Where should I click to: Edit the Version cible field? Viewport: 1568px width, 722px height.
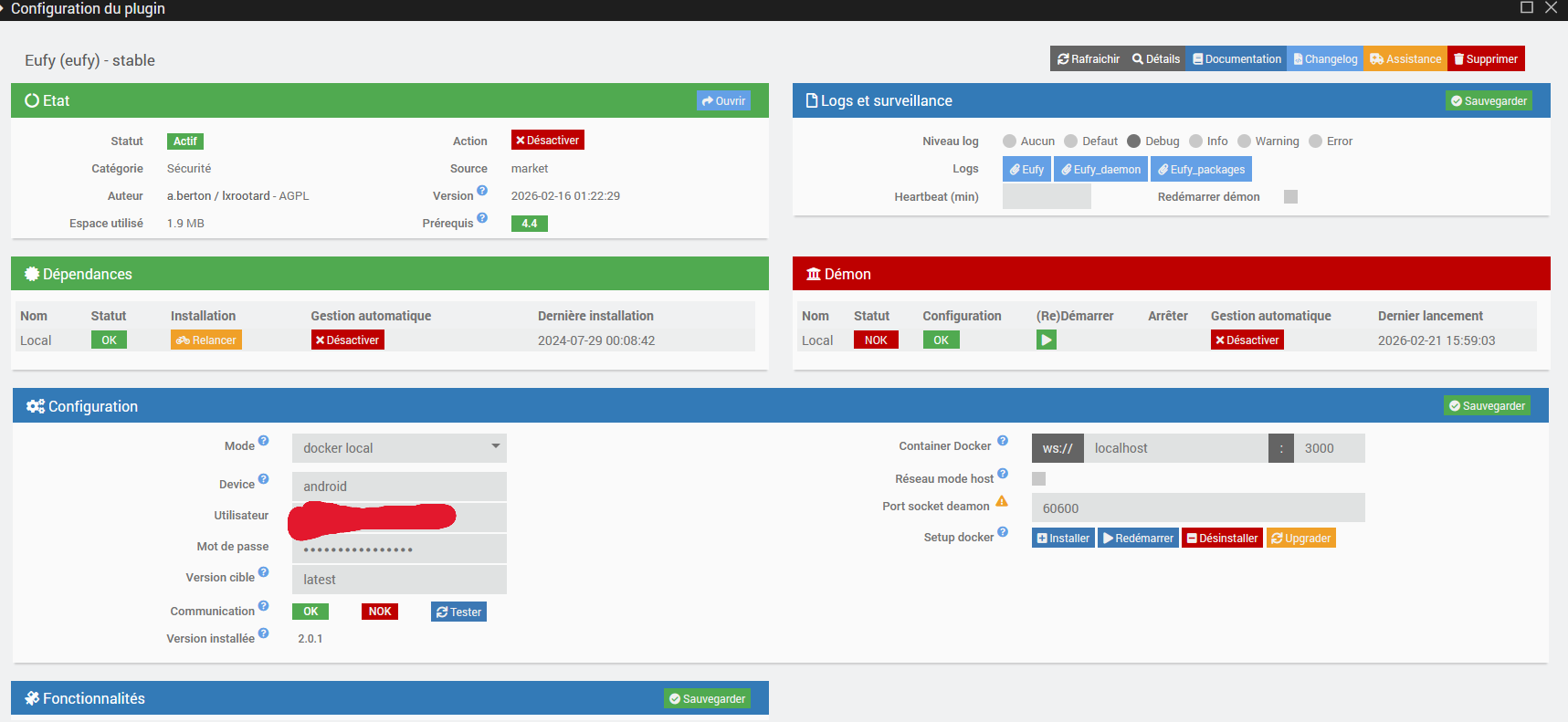pos(399,580)
